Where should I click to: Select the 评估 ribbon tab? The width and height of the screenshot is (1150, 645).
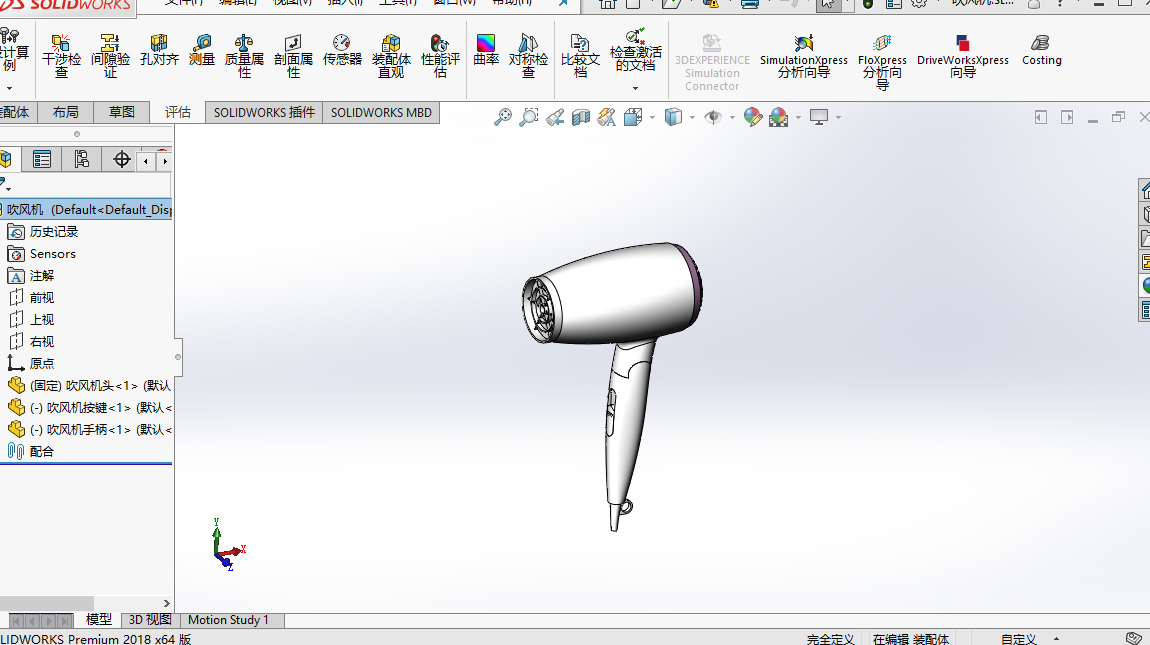pyautogui.click(x=177, y=112)
